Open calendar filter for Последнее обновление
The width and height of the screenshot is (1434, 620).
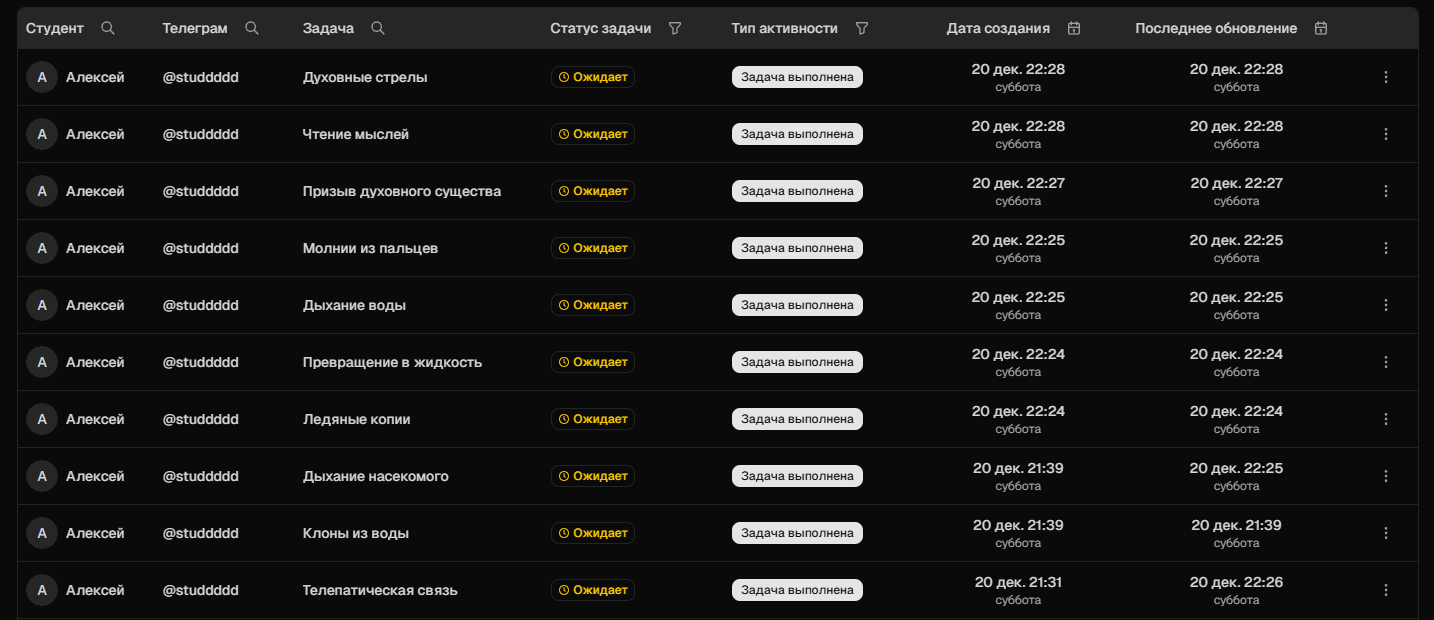click(1321, 29)
